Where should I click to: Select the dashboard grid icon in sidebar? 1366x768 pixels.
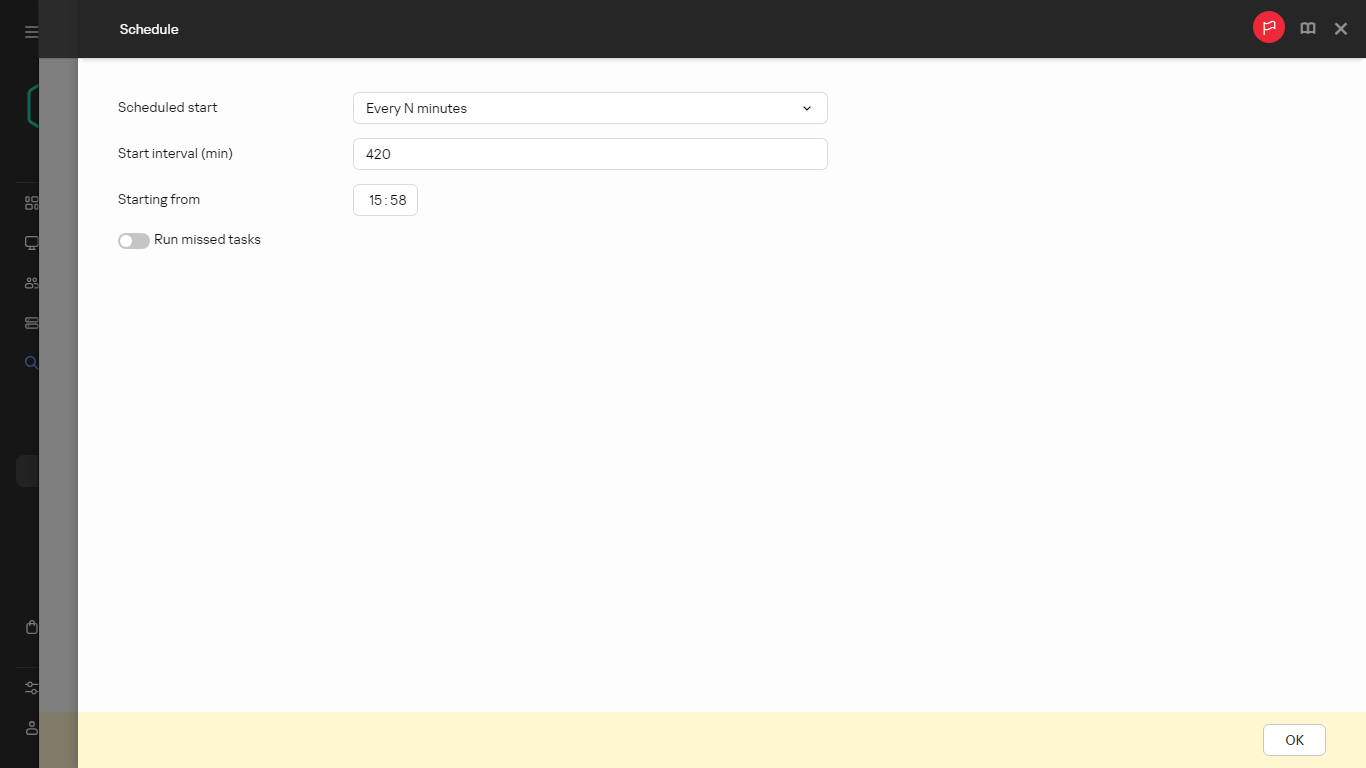(x=31, y=202)
